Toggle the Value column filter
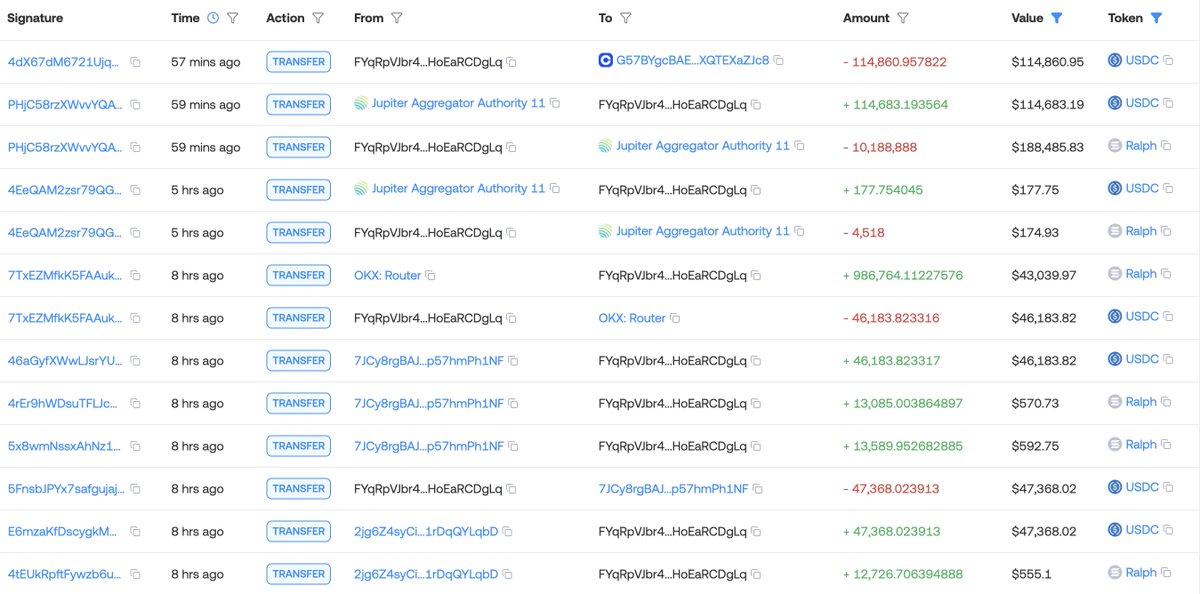The height and width of the screenshot is (594, 1200). [x=1057, y=18]
